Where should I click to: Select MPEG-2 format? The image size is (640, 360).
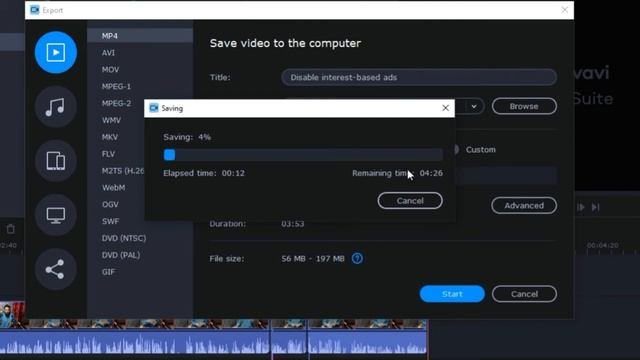(x=116, y=103)
